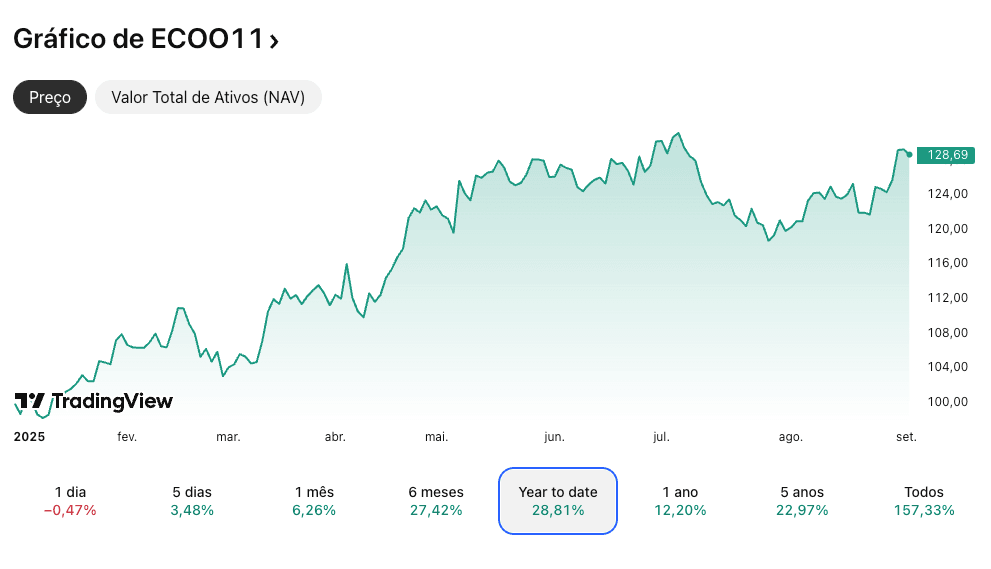Viewport: 991px width, 569px height.
Task: Pick the 5 anos range option
Action: (x=802, y=501)
